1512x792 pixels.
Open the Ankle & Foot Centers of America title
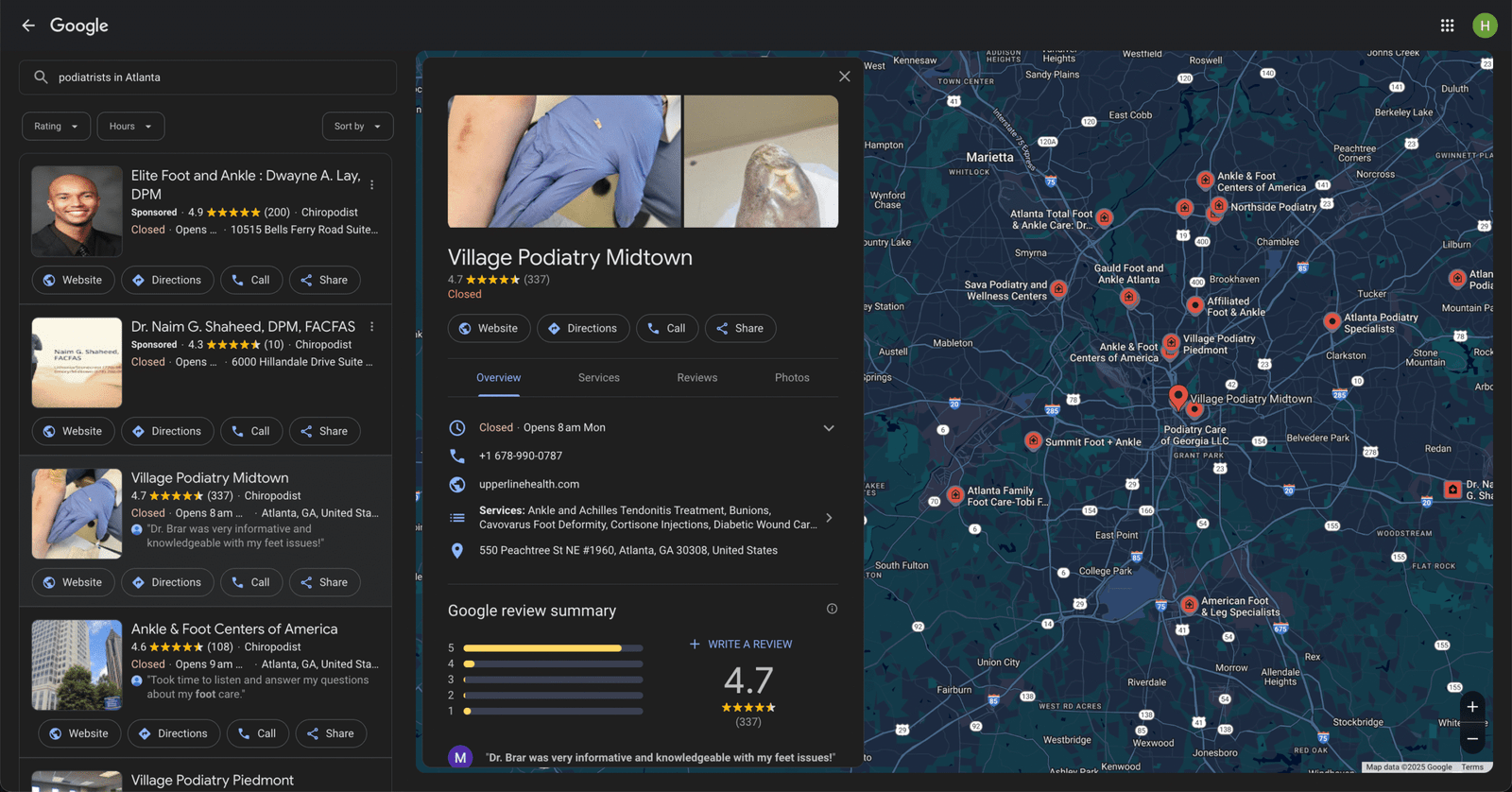[234, 628]
